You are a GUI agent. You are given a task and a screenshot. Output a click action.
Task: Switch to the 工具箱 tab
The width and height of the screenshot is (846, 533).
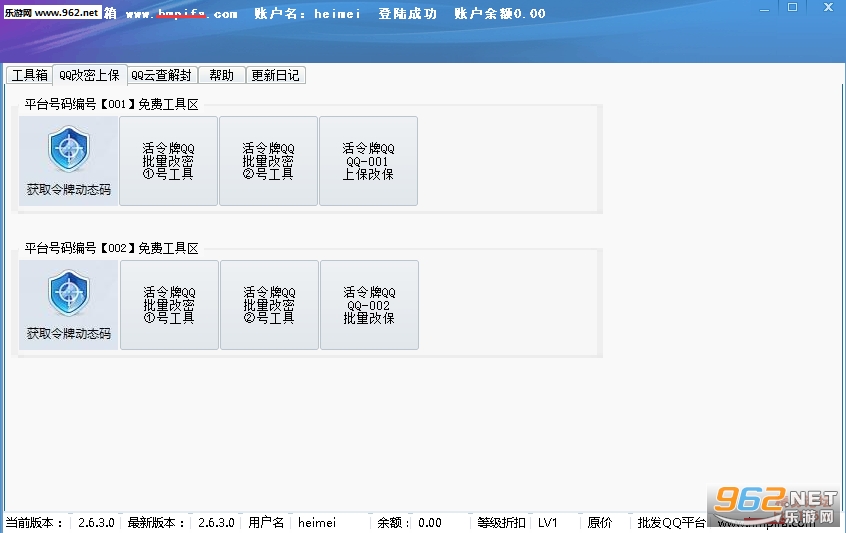point(29,75)
